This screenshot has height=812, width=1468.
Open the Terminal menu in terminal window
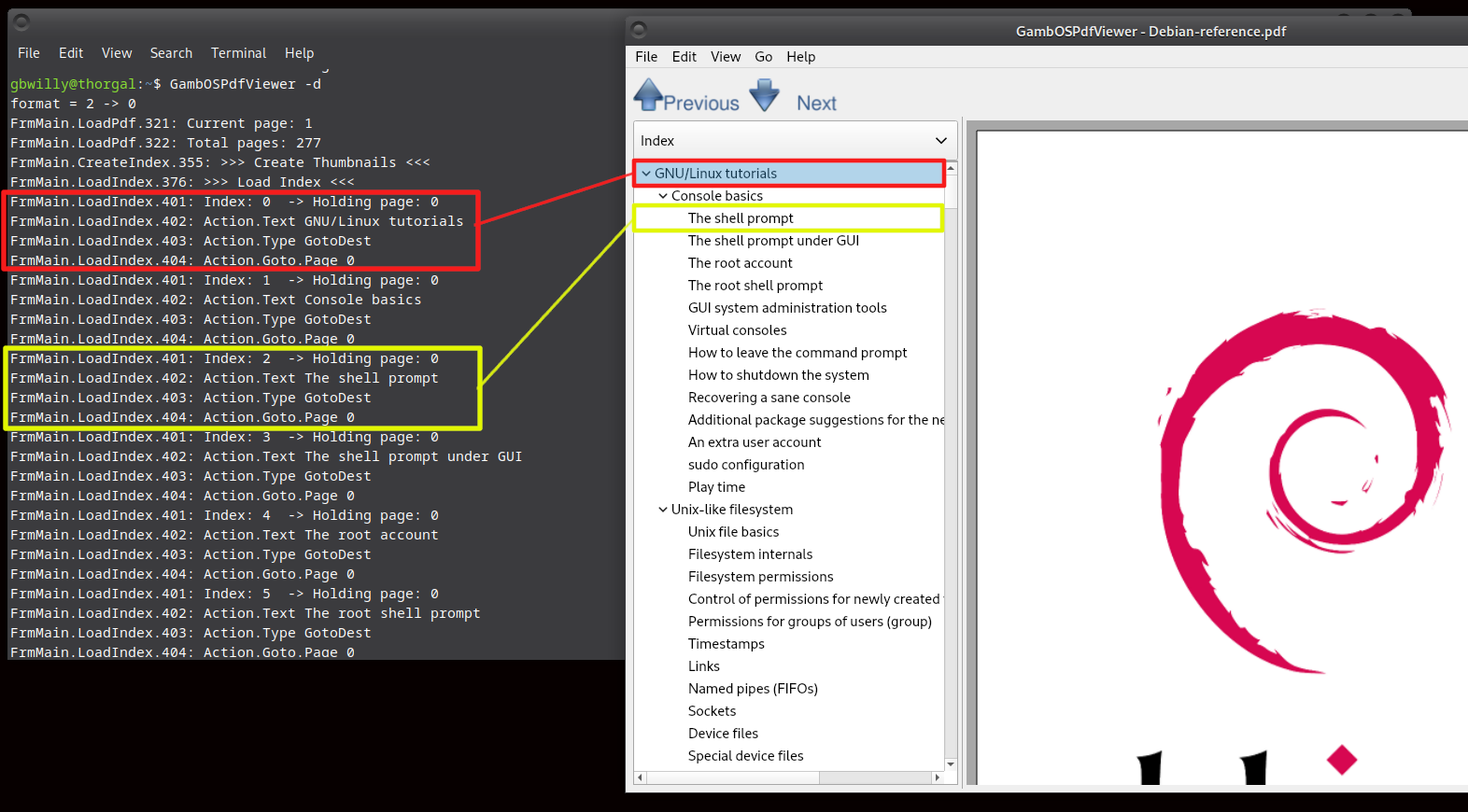tap(238, 53)
